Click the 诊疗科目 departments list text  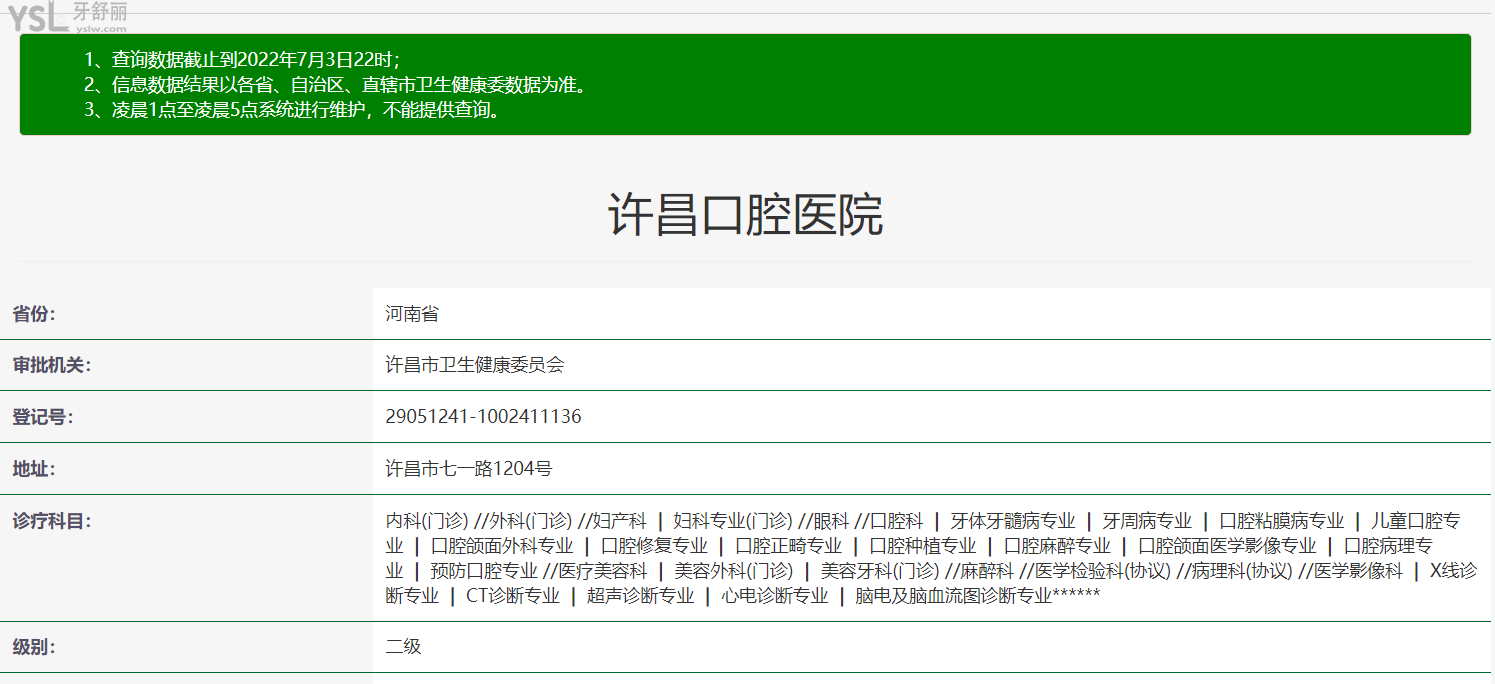[x=931, y=558]
